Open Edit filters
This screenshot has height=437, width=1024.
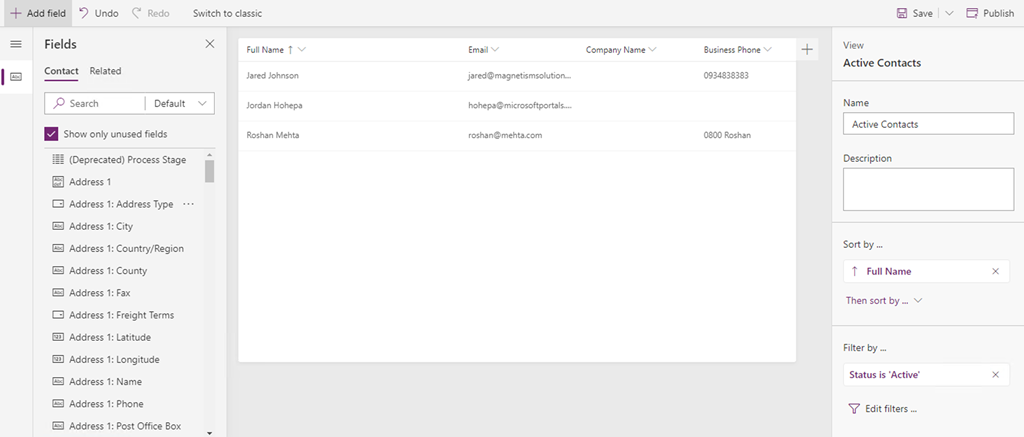pos(882,408)
